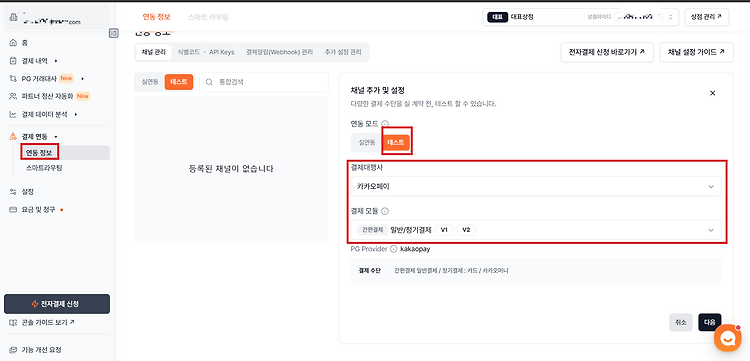Screen dimensions: 750x361
Task: Select the 추가 설정 관리 sub-tab
Action: (343, 52)
